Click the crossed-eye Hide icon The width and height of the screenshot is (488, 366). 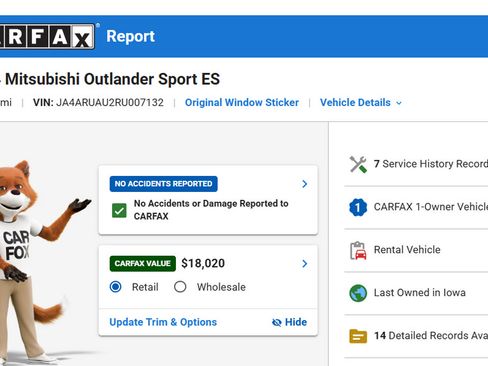(277, 322)
